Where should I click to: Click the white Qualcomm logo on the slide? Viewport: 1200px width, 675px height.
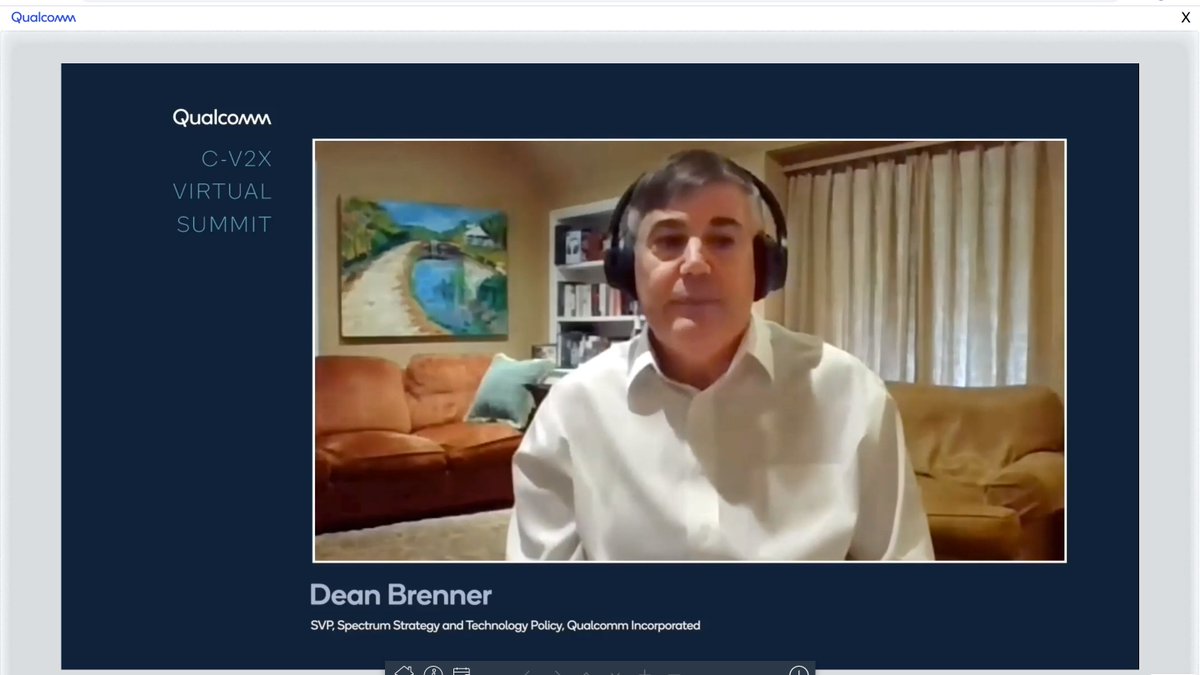click(222, 117)
